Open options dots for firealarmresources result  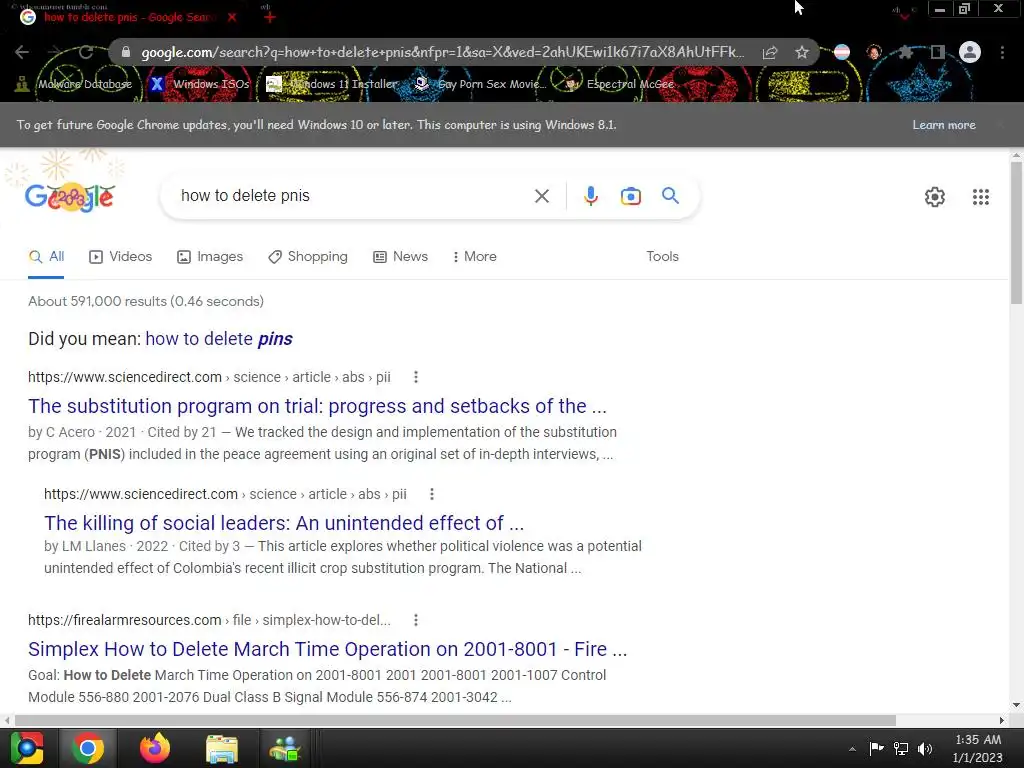click(x=416, y=620)
